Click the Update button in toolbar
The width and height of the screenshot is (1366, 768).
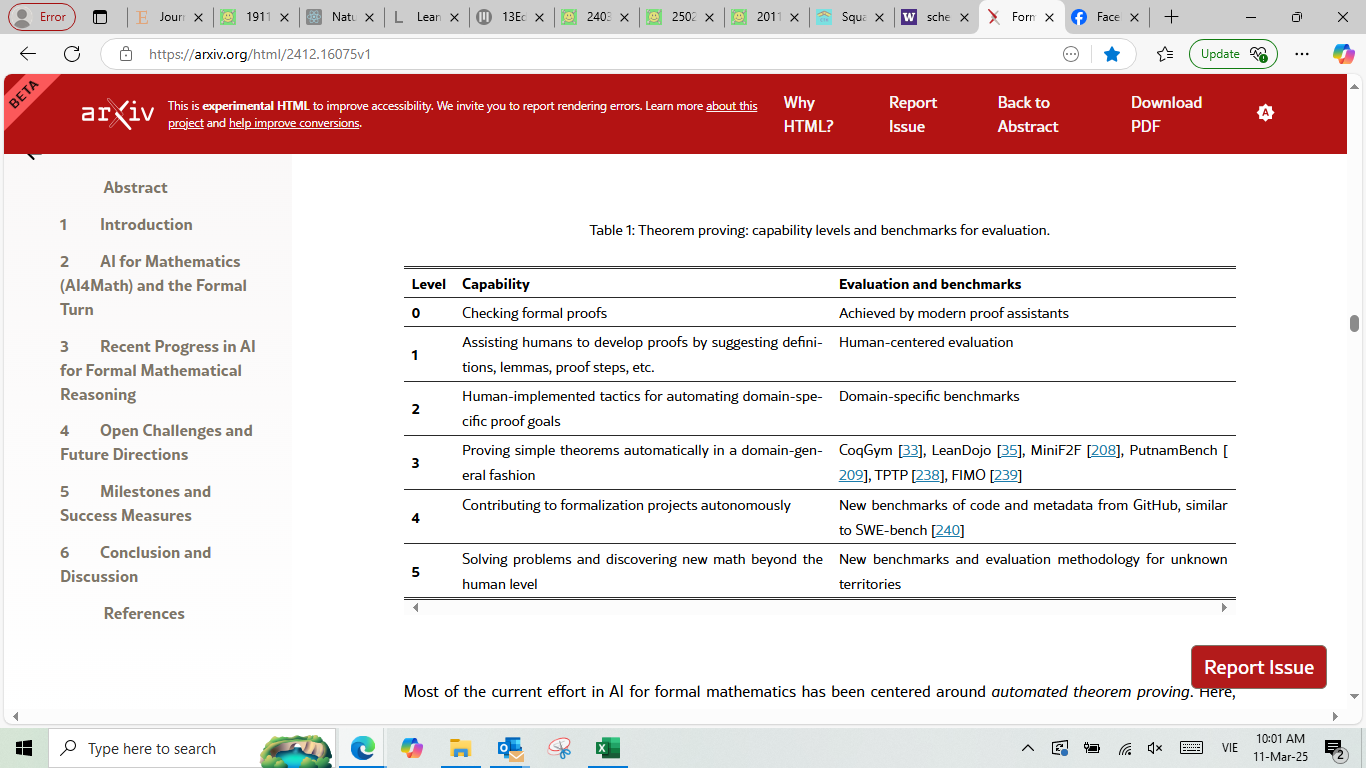[x=1233, y=54]
